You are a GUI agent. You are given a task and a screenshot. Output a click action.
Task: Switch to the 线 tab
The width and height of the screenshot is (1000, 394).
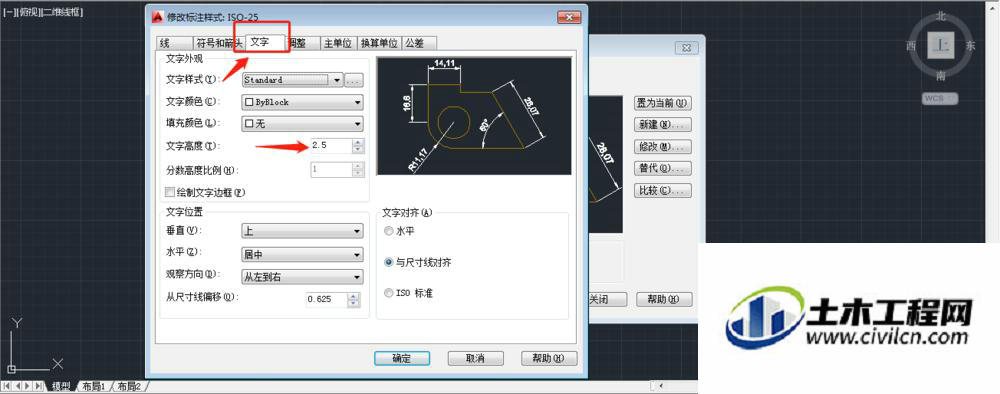pos(173,43)
